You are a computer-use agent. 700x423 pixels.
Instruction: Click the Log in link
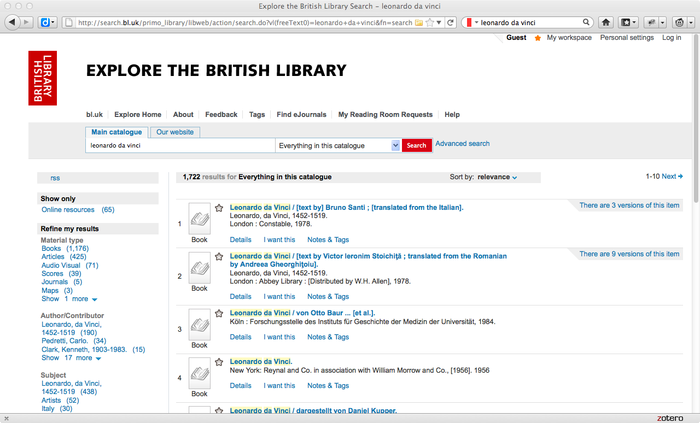point(671,37)
